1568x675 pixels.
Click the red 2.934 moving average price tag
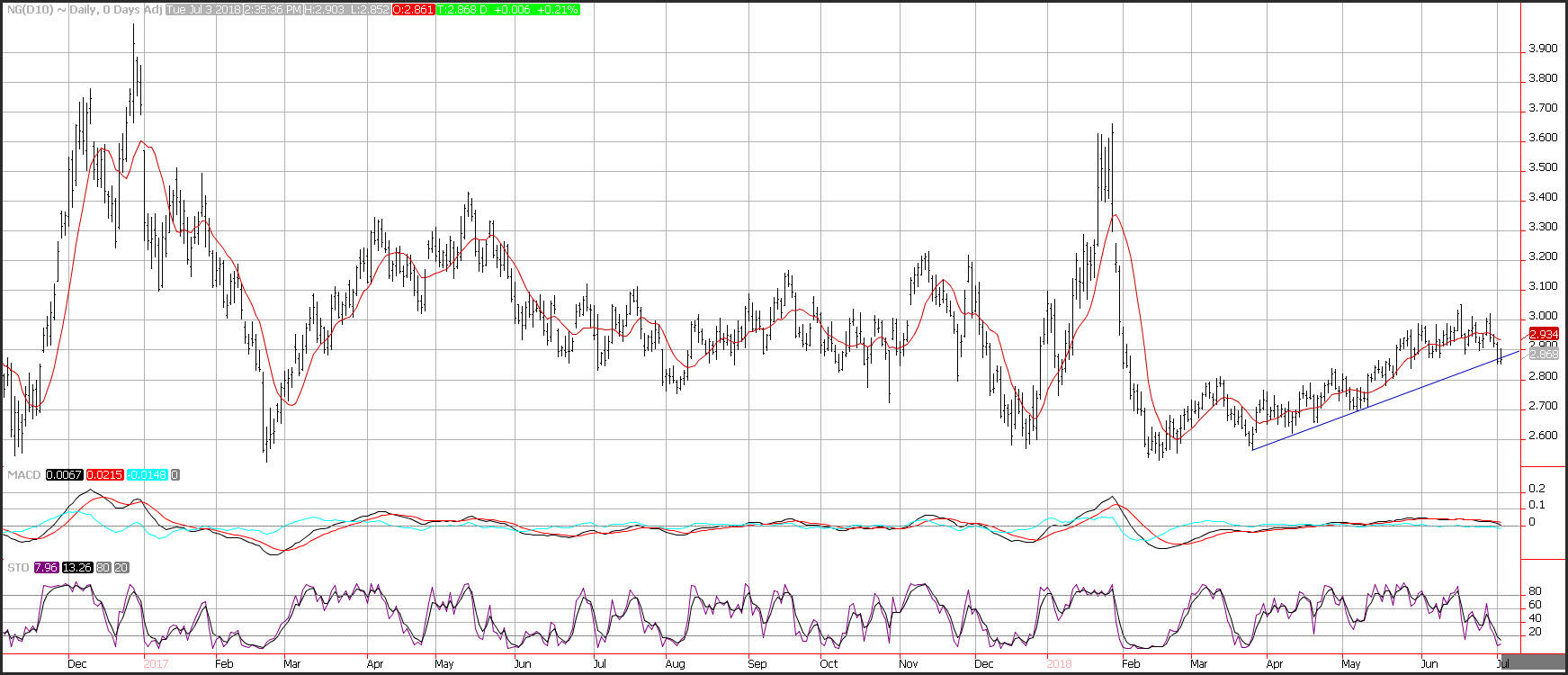point(1544,334)
